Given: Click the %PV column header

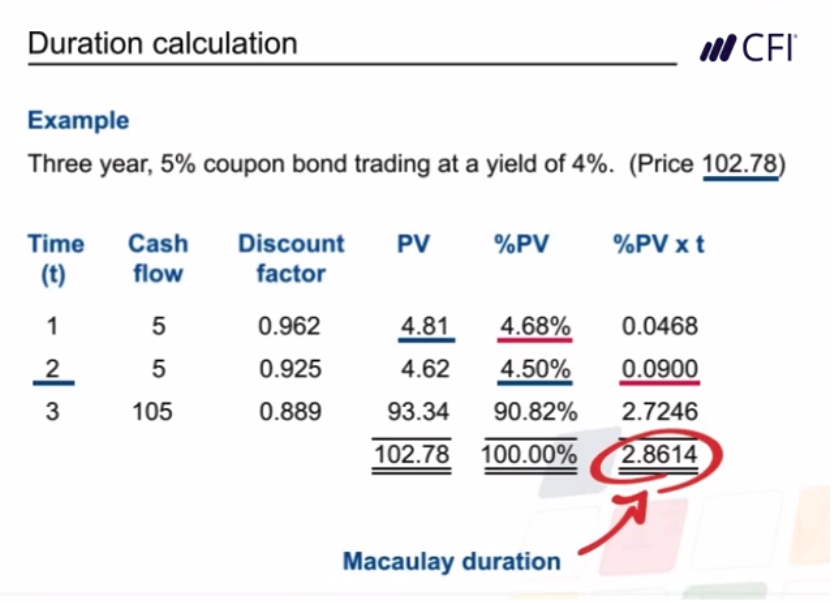Looking at the screenshot, I should [x=522, y=244].
